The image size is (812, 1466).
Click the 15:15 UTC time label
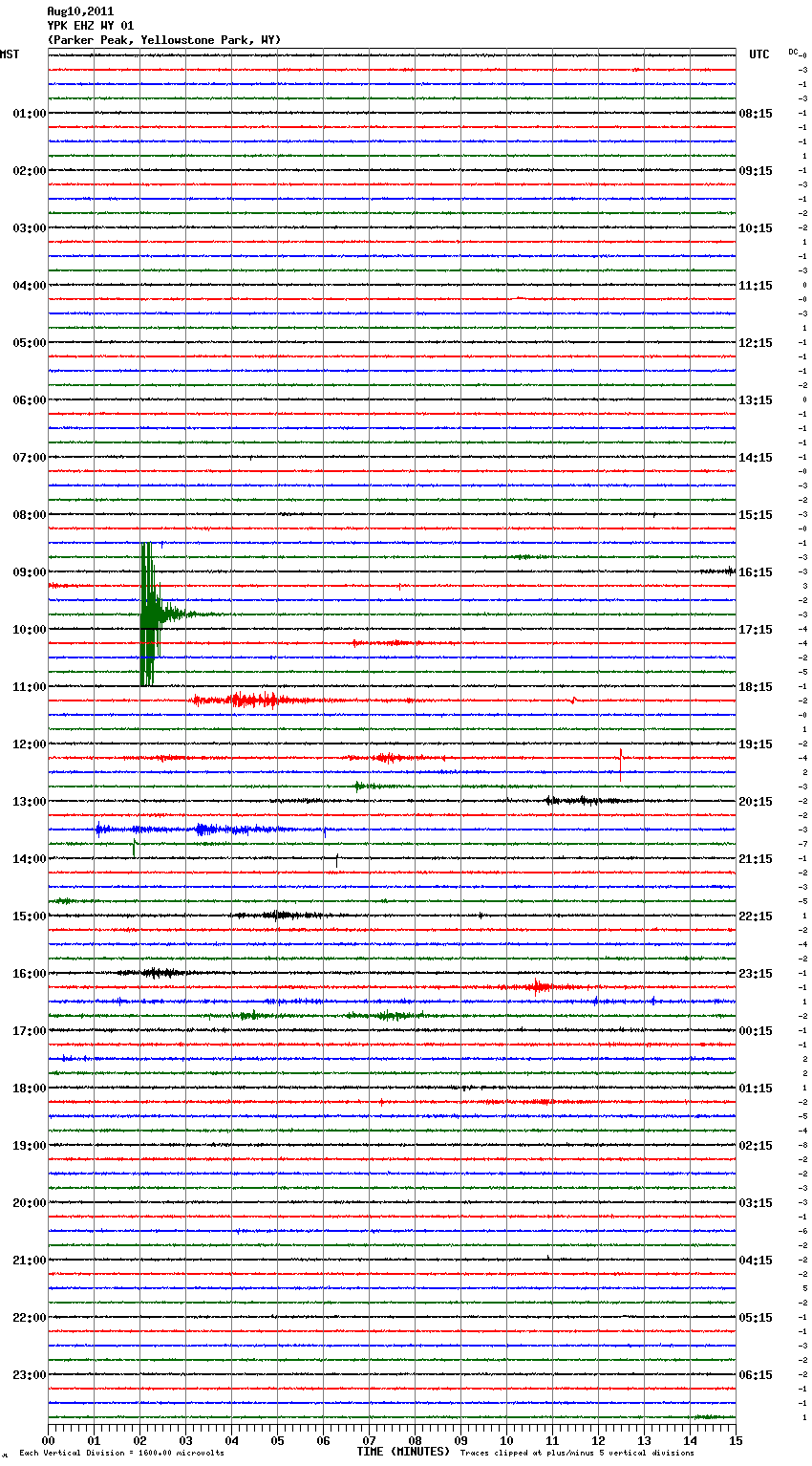click(x=756, y=515)
